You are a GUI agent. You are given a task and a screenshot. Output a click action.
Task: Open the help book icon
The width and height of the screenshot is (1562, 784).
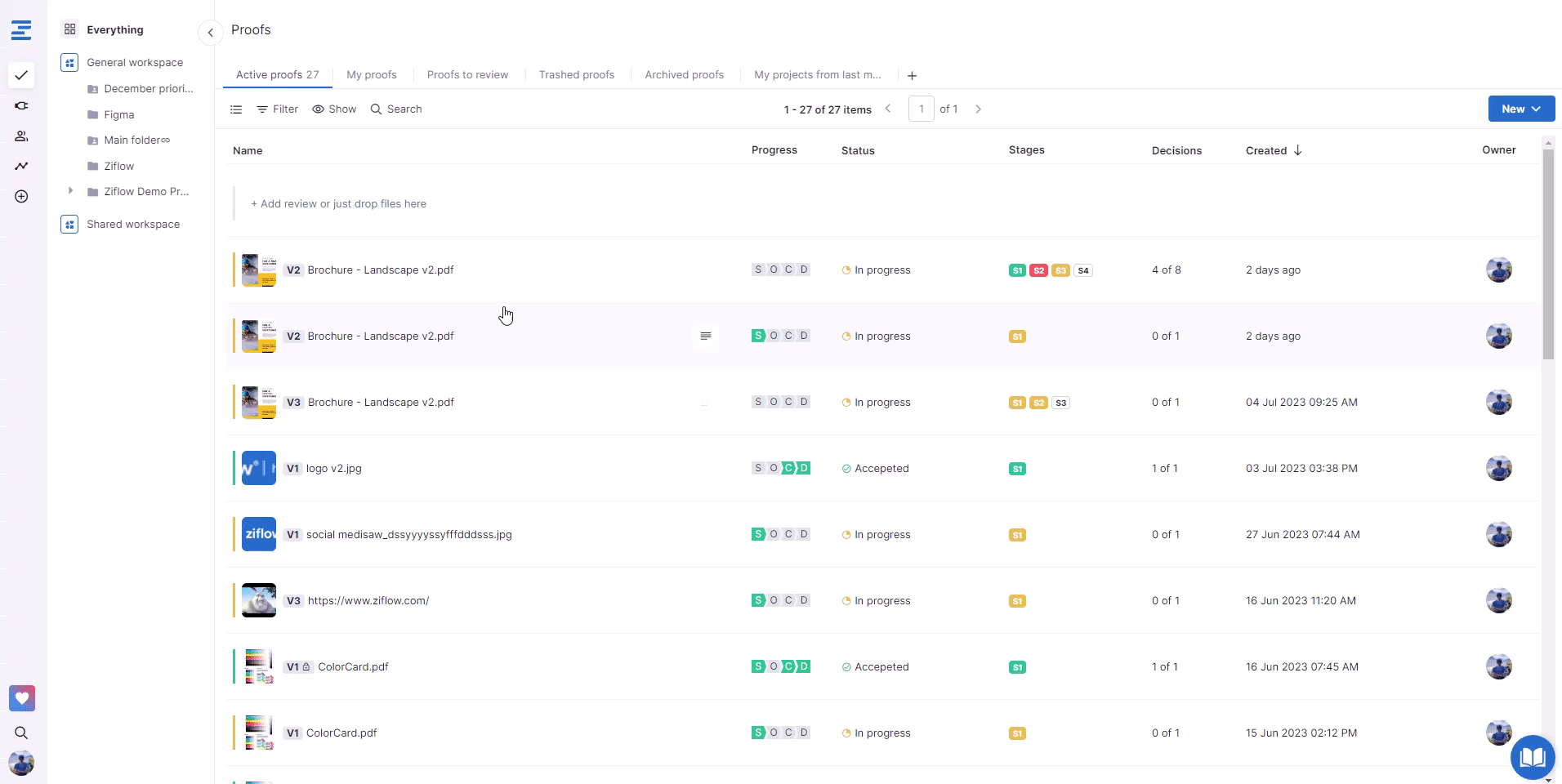click(x=1533, y=758)
